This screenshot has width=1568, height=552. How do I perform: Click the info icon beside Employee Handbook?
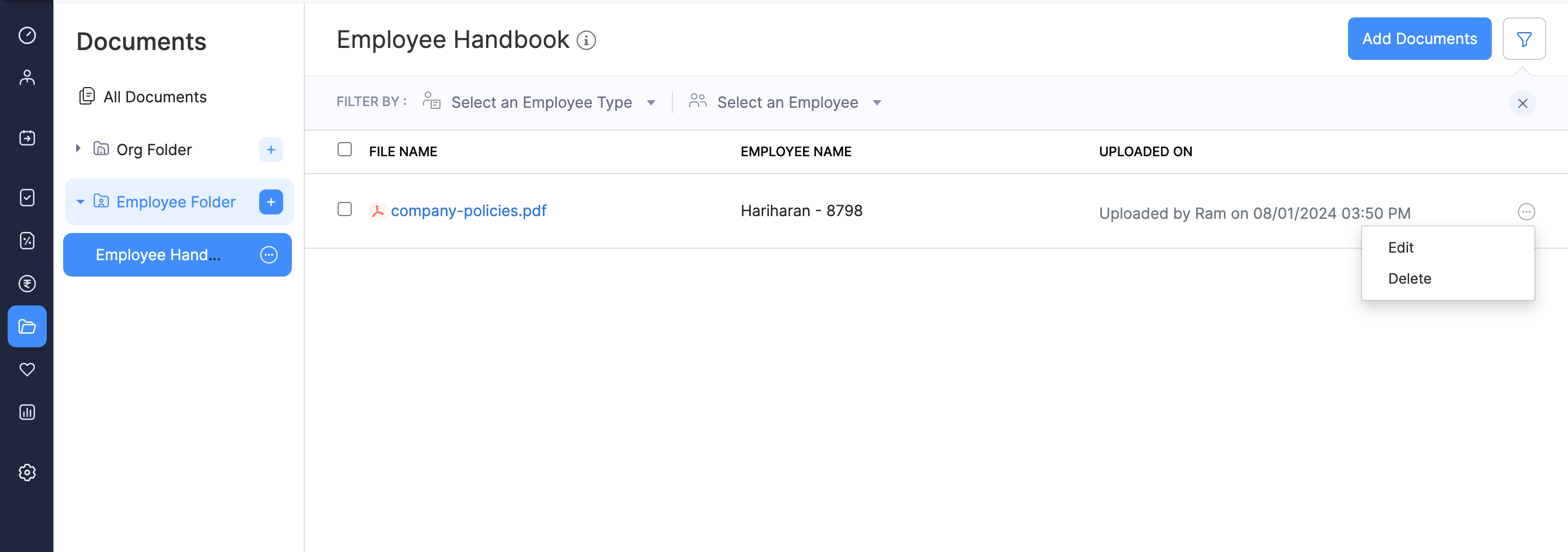586,41
